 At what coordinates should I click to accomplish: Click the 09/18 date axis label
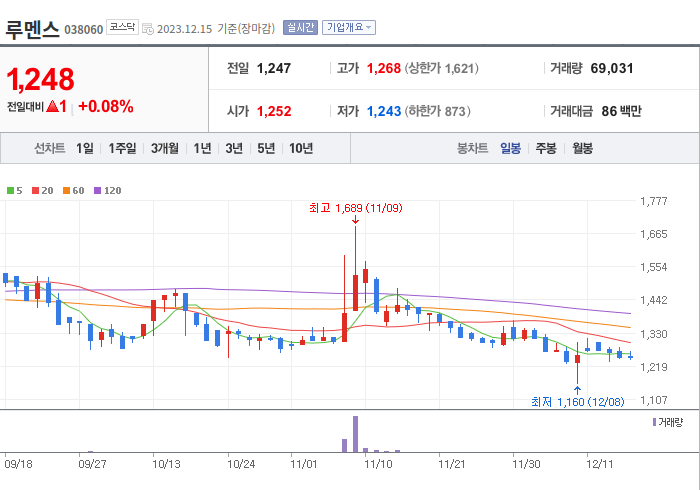[18, 464]
